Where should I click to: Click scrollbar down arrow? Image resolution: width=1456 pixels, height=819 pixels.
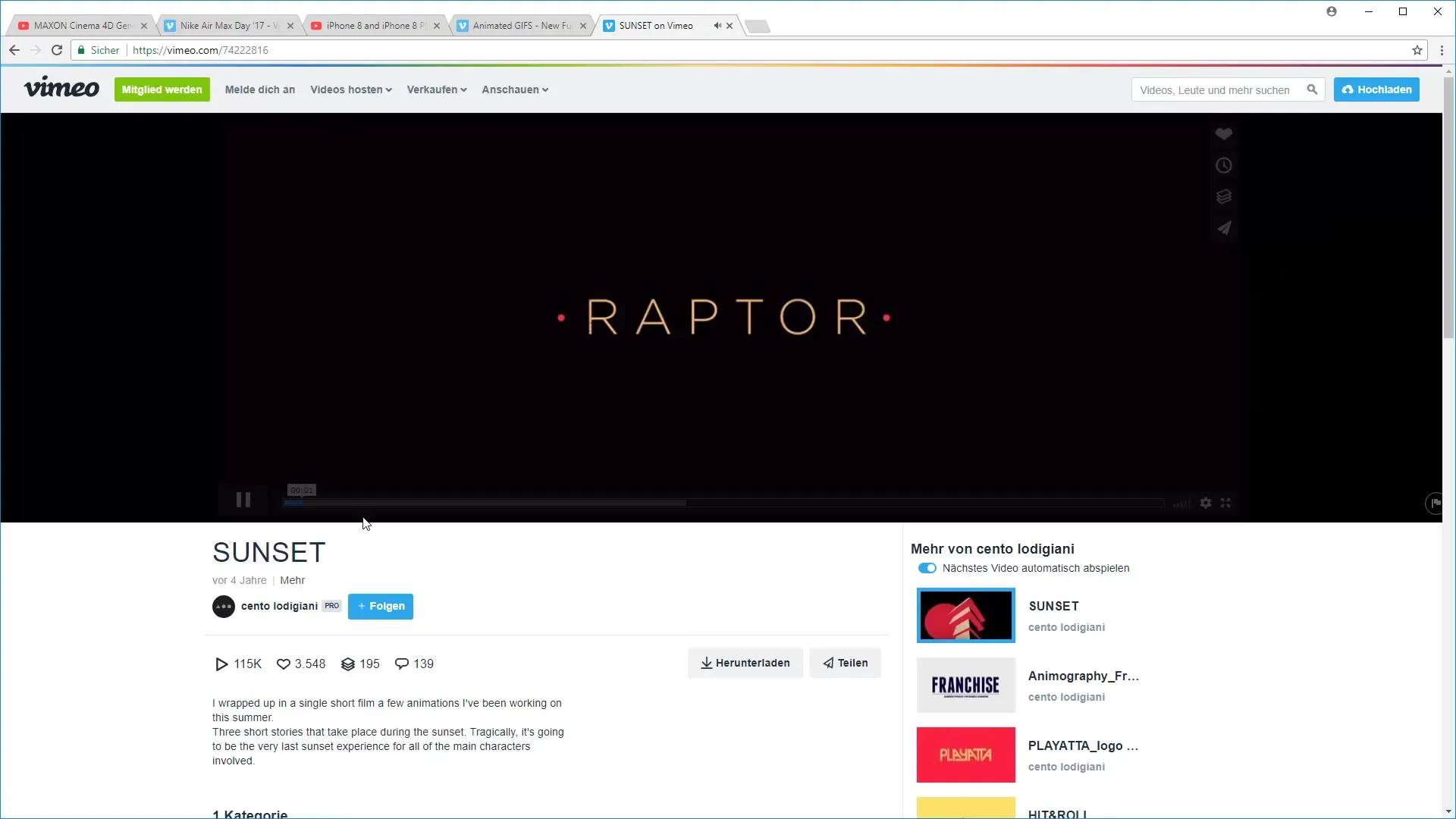pyautogui.click(x=1448, y=811)
